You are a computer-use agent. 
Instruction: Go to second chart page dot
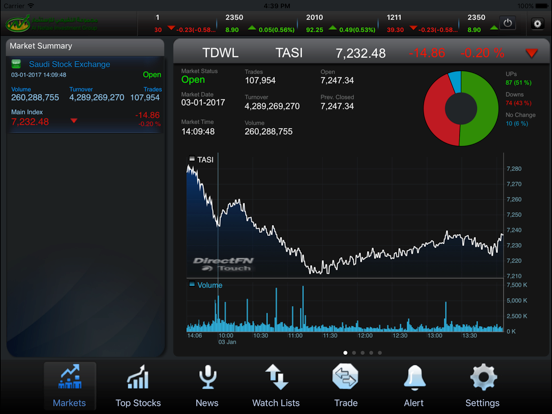pyautogui.click(x=354, y=353)
